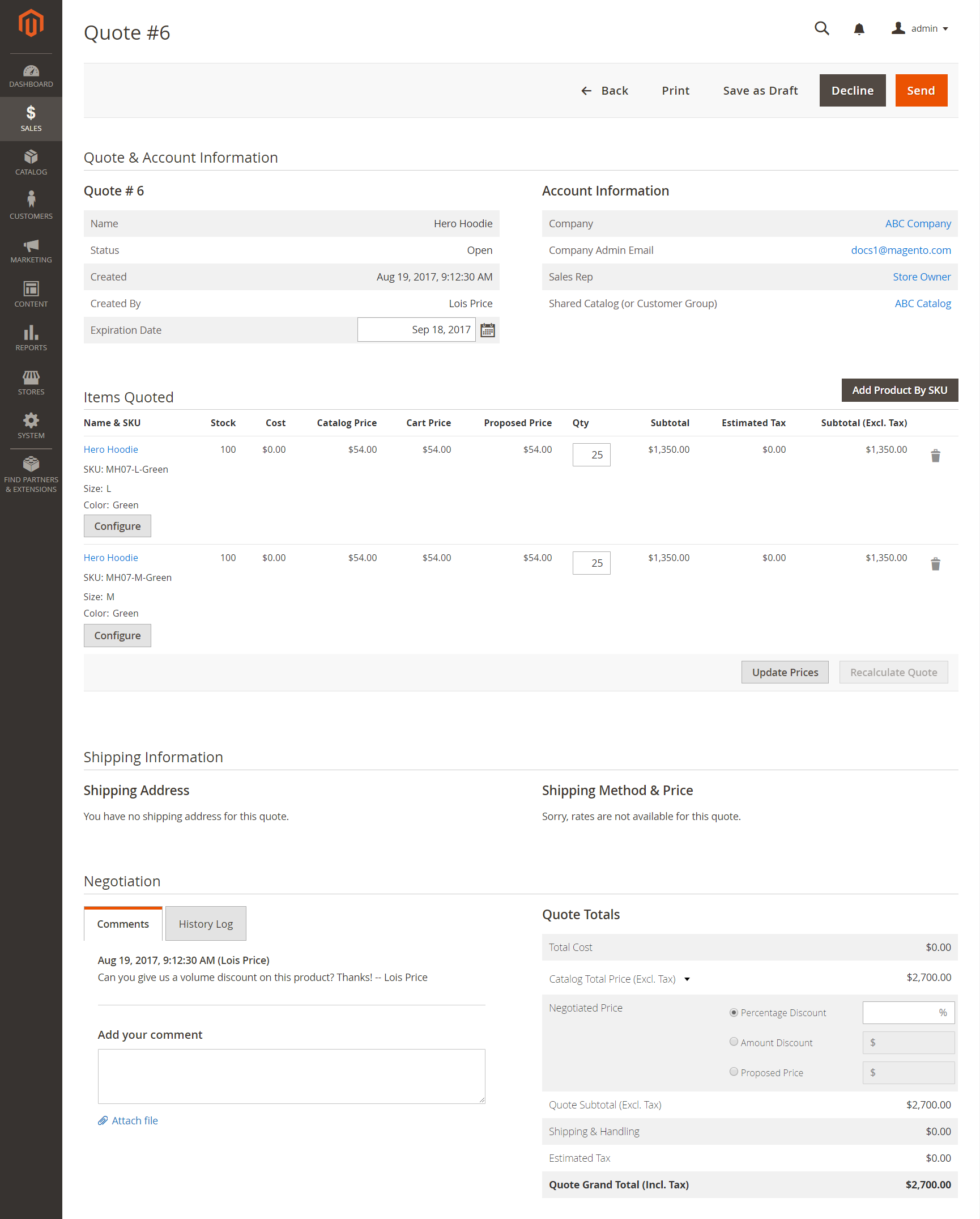Click the Add your comment text area
The image size is (980, 1219).
pyautogui.click(x=292, y=1076)
